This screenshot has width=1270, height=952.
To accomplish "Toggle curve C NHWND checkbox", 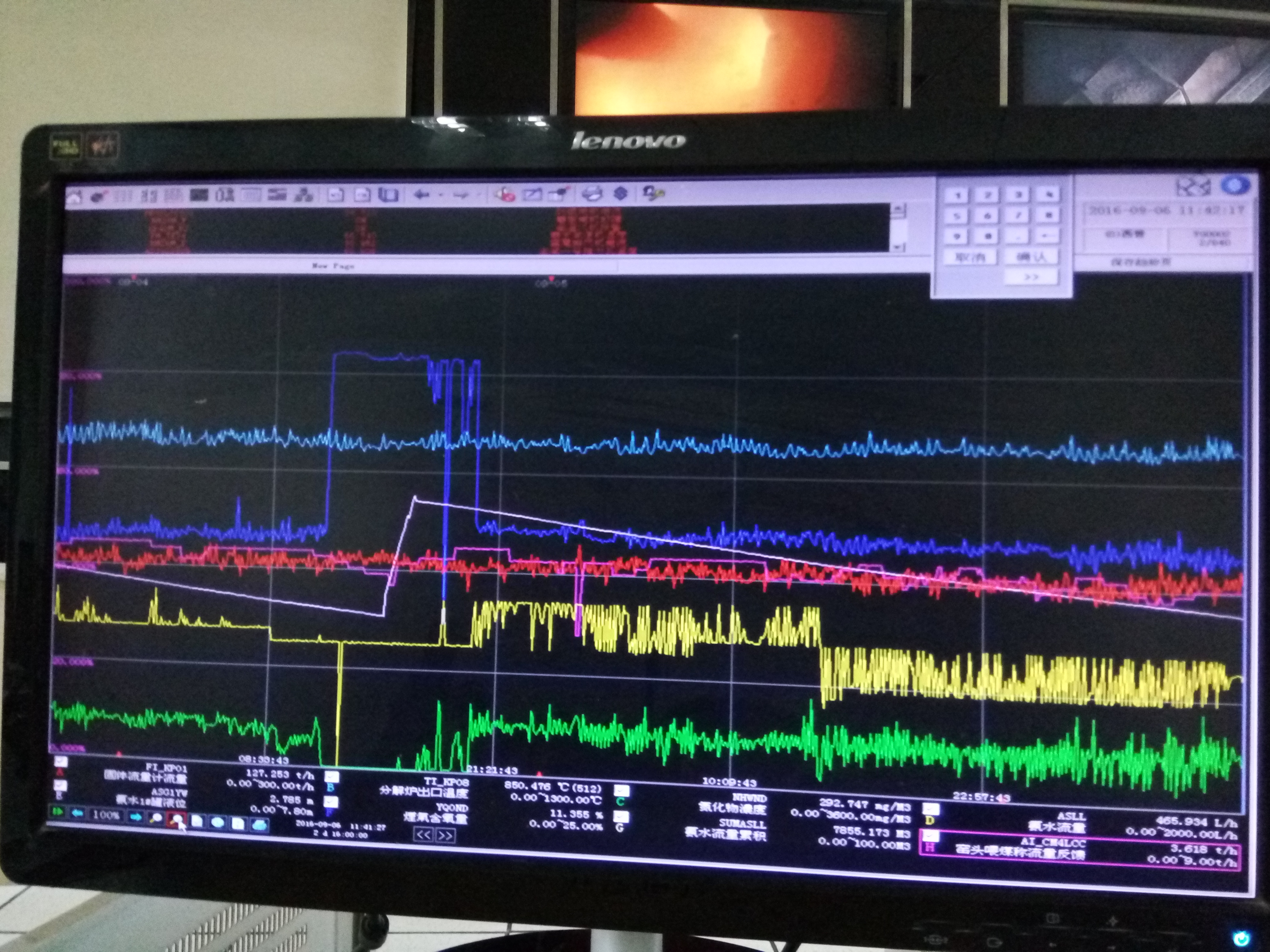I will (x=621, y=790).
